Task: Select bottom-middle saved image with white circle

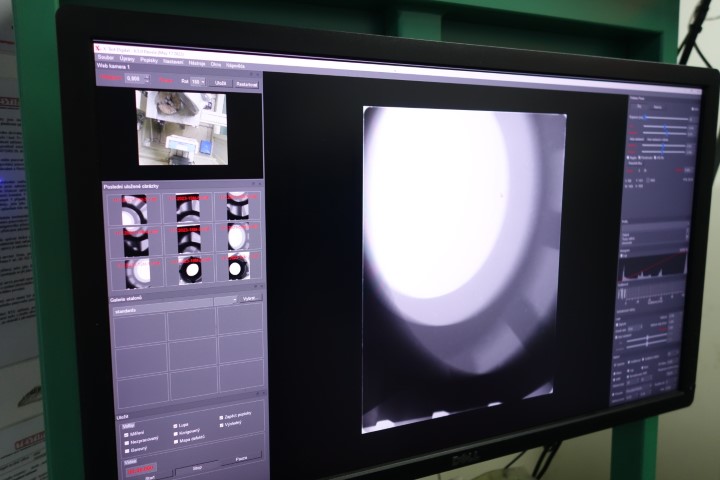Action: point(188,270)
